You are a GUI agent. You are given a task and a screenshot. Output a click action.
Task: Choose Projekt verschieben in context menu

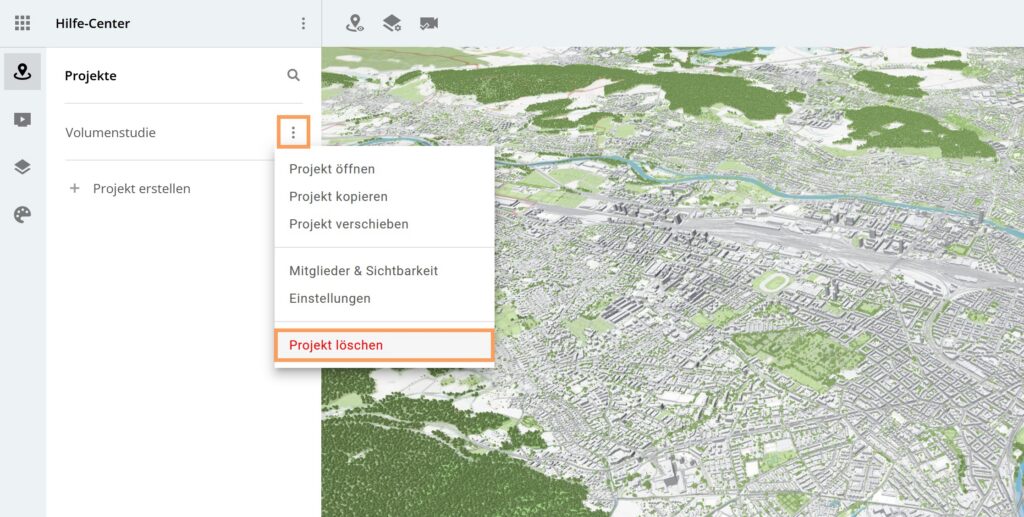pyautogui.click(x=348, y=224)
